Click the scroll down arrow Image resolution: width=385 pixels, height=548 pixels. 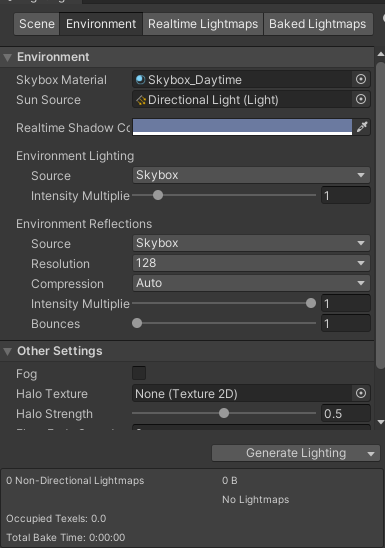pos(381,422)
